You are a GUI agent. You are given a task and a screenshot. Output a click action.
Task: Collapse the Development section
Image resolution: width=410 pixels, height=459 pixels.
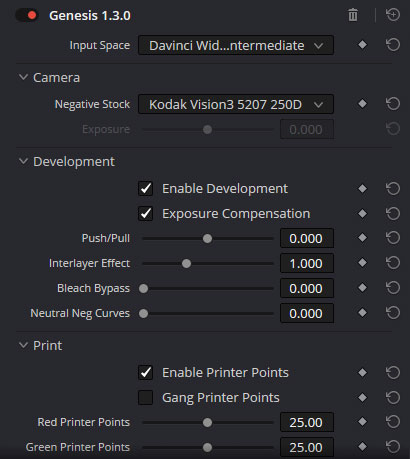(23, 161)
